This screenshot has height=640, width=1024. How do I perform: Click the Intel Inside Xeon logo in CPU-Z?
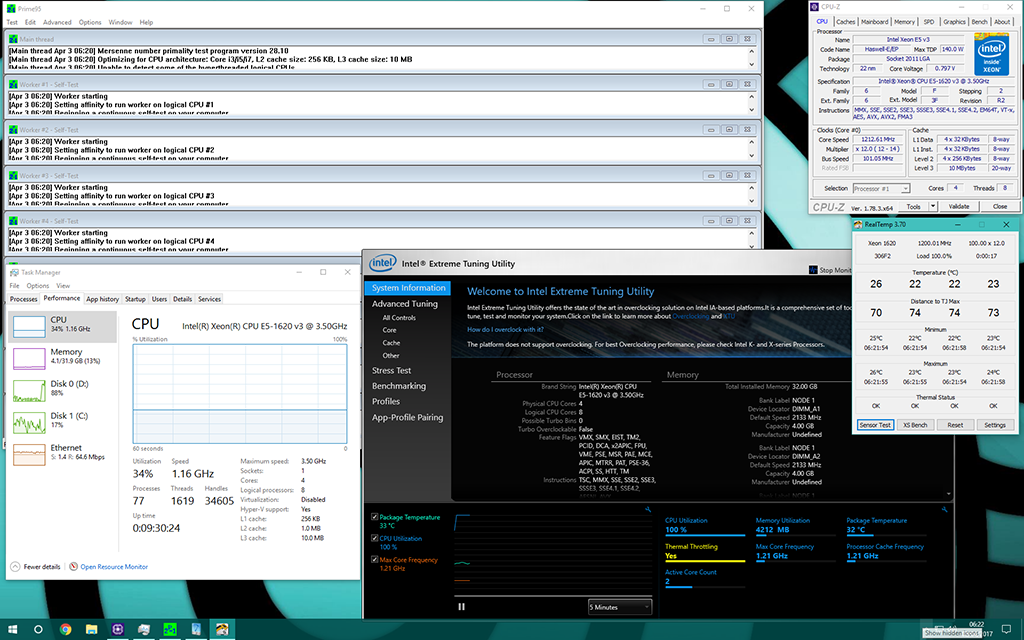pyautogui.click(x=991, y=56)
